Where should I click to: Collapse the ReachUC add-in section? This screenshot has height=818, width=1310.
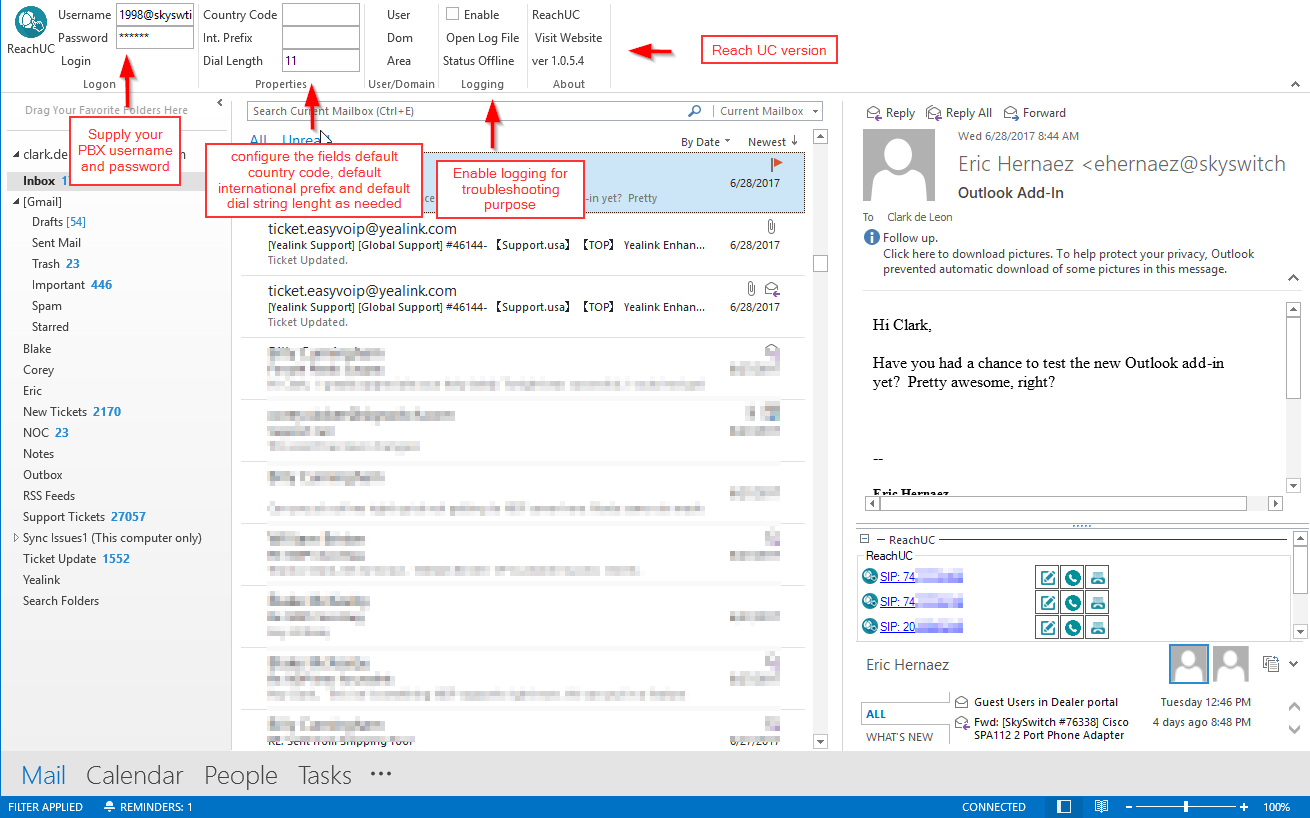coord(865,539)
